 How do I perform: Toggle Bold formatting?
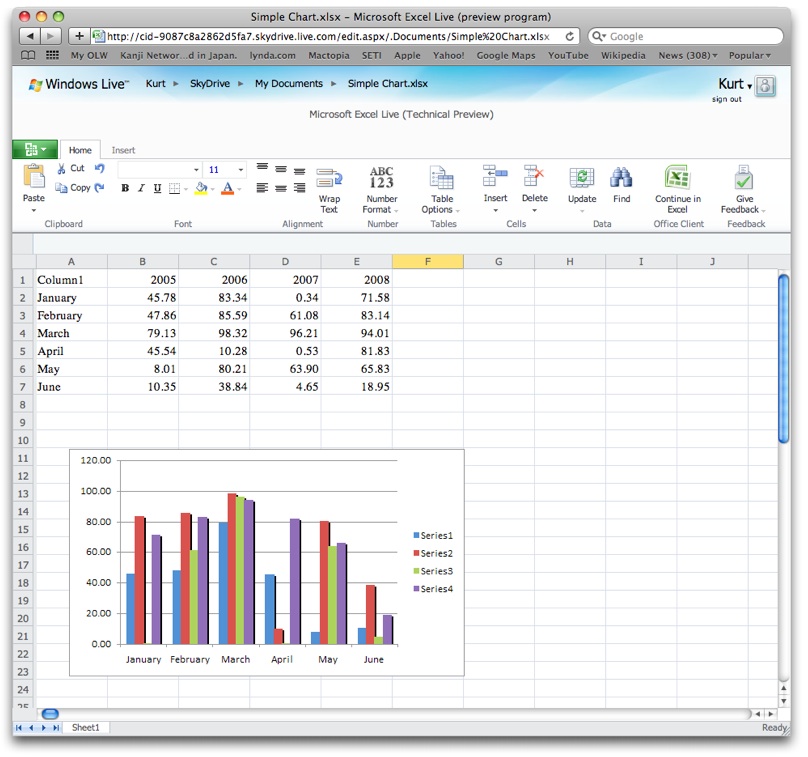point(125,189)
